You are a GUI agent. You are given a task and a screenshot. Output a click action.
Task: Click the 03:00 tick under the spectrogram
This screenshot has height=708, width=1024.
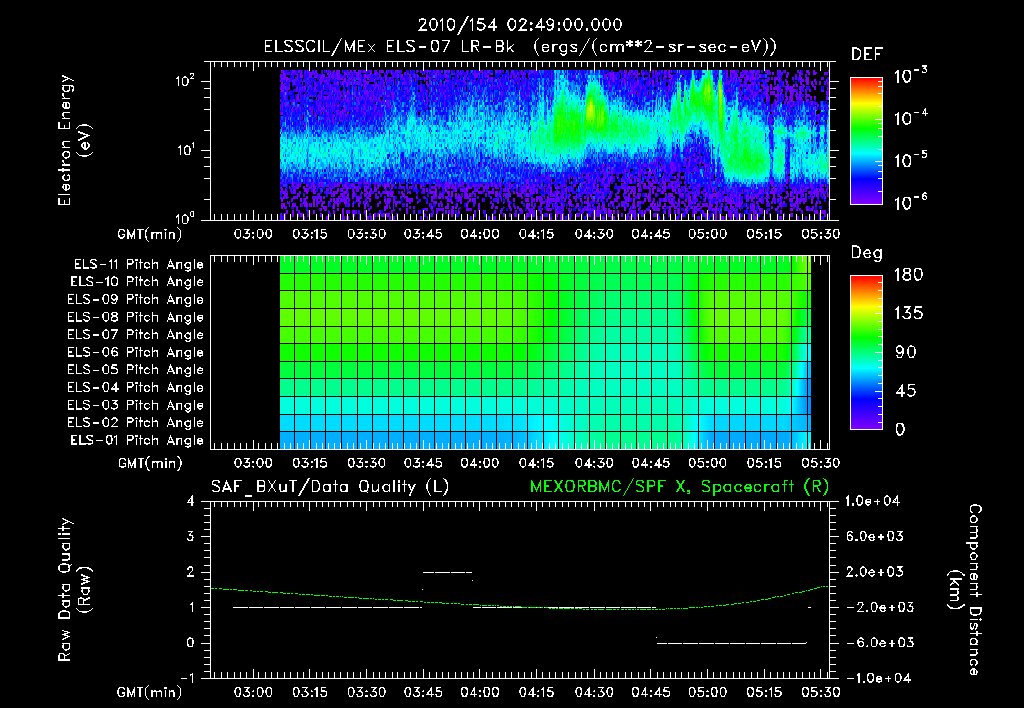click(x=253, y=234)
